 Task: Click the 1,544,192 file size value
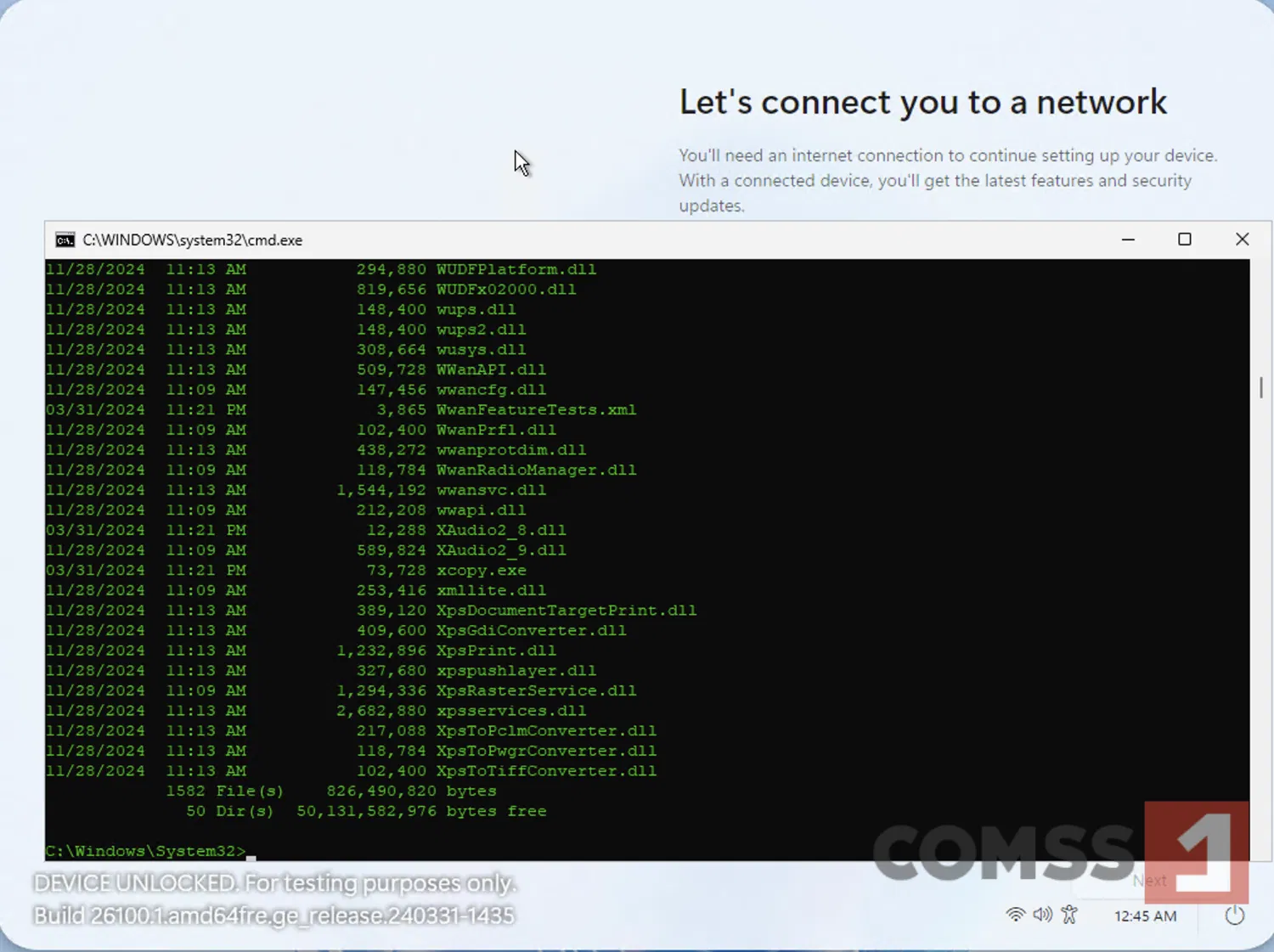click(x=381, y=490)
